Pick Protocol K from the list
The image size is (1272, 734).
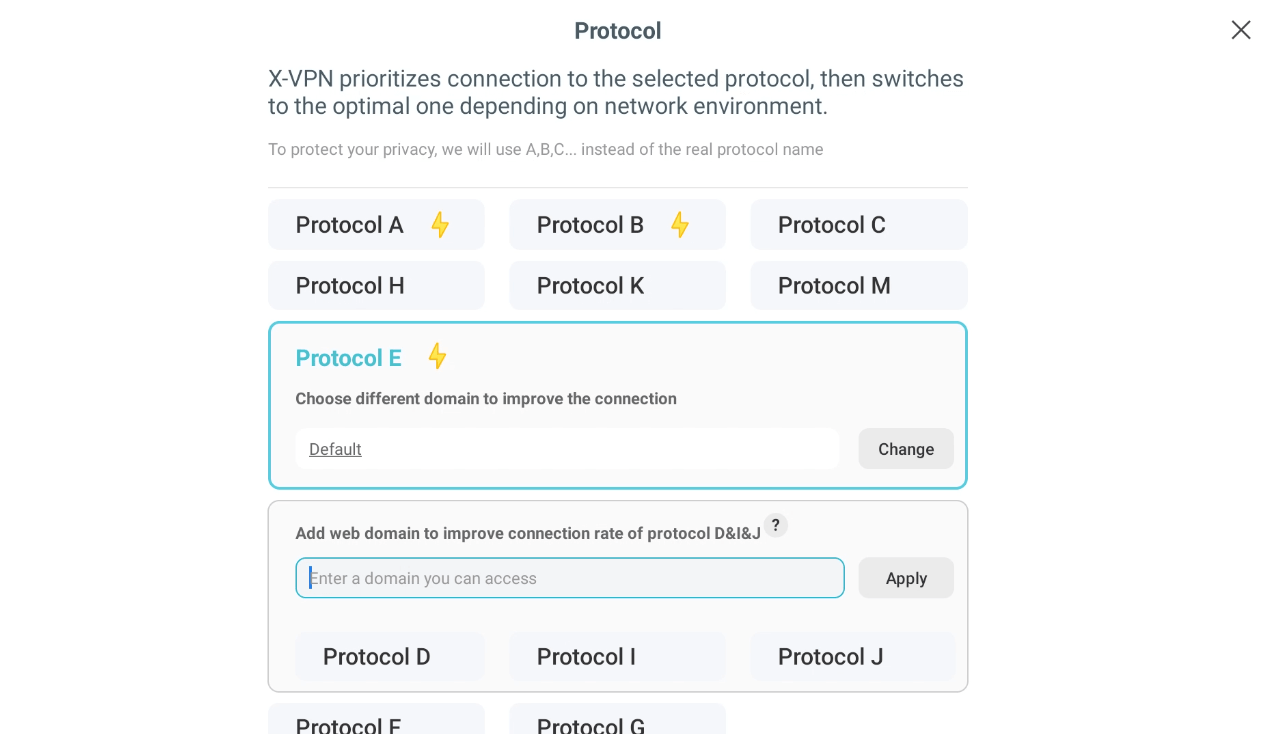(x=617, y=286)
